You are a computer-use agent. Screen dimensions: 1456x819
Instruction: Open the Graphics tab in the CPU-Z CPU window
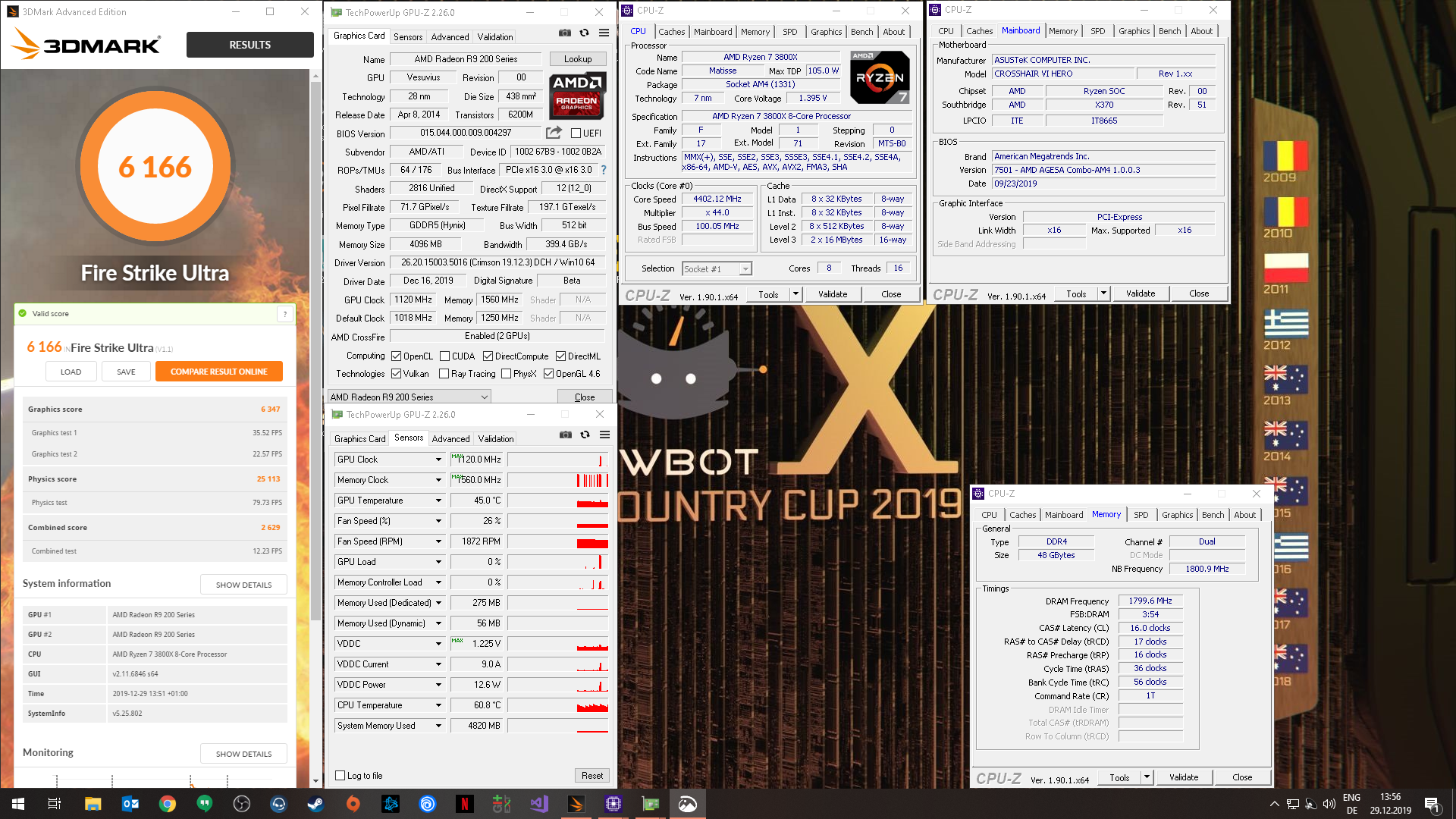point(826,32)
